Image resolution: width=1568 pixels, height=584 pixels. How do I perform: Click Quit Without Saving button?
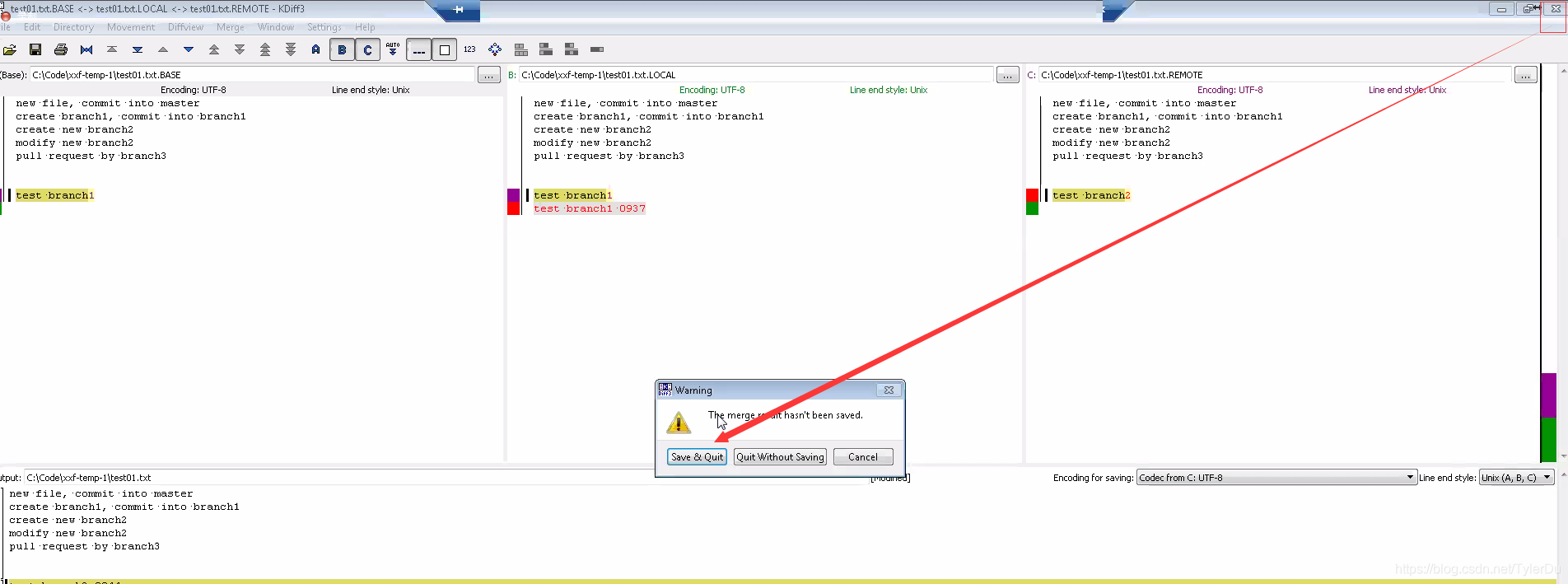pyautogui.click(x=780, y=457)
